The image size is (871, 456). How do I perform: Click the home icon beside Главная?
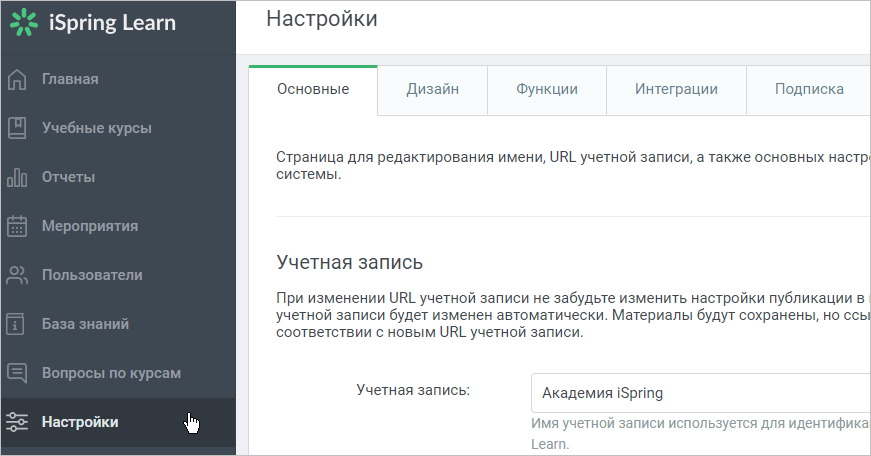click(x=17, y=79)
